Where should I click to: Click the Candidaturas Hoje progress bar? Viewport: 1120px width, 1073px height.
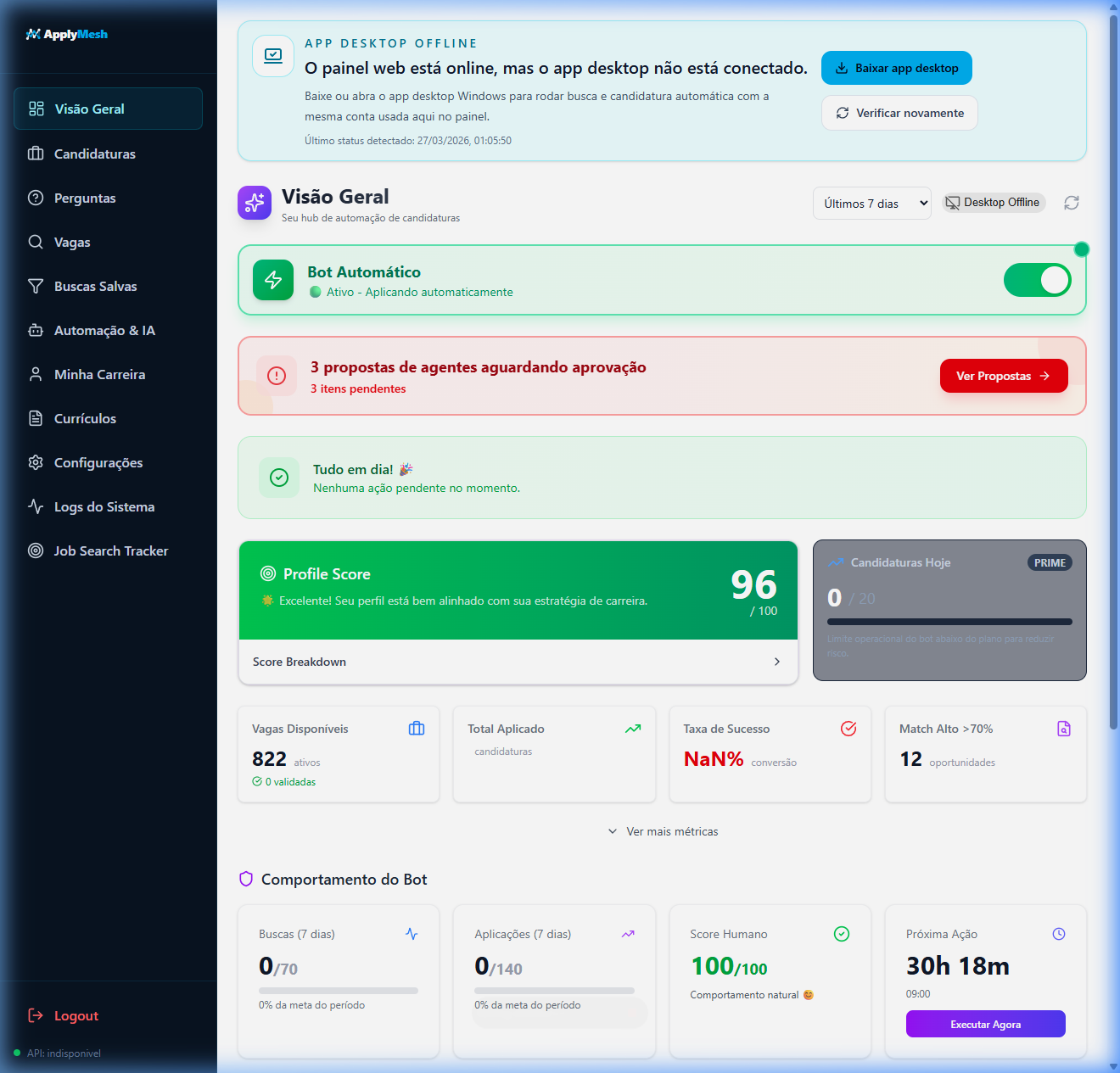[949, 621]
